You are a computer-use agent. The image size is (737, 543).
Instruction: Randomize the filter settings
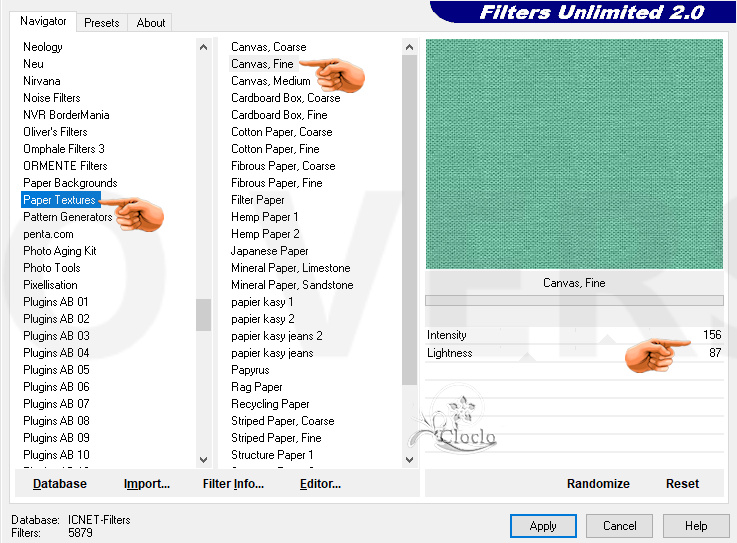[598, 484]
